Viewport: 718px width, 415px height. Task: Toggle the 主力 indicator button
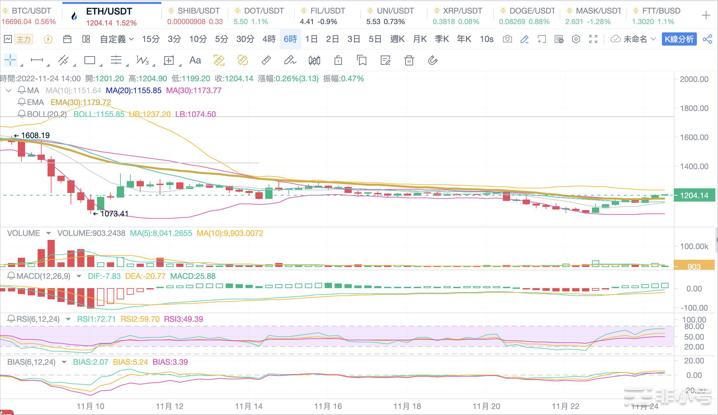23,39
